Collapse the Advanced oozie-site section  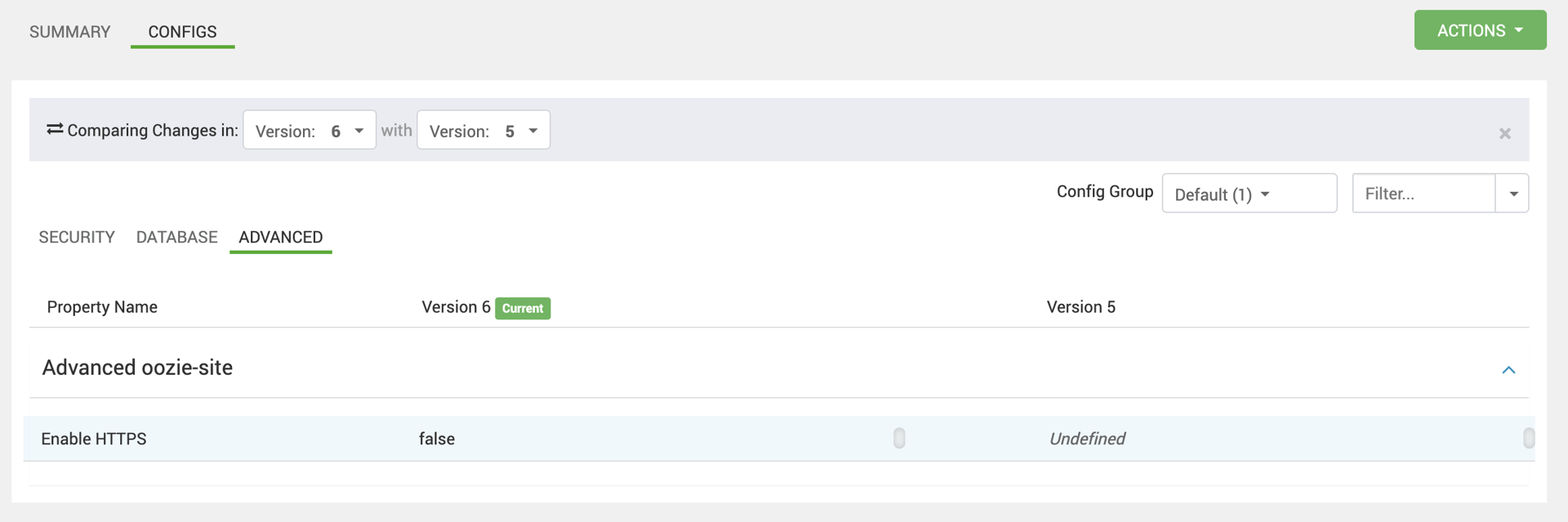click(1508, 370)
